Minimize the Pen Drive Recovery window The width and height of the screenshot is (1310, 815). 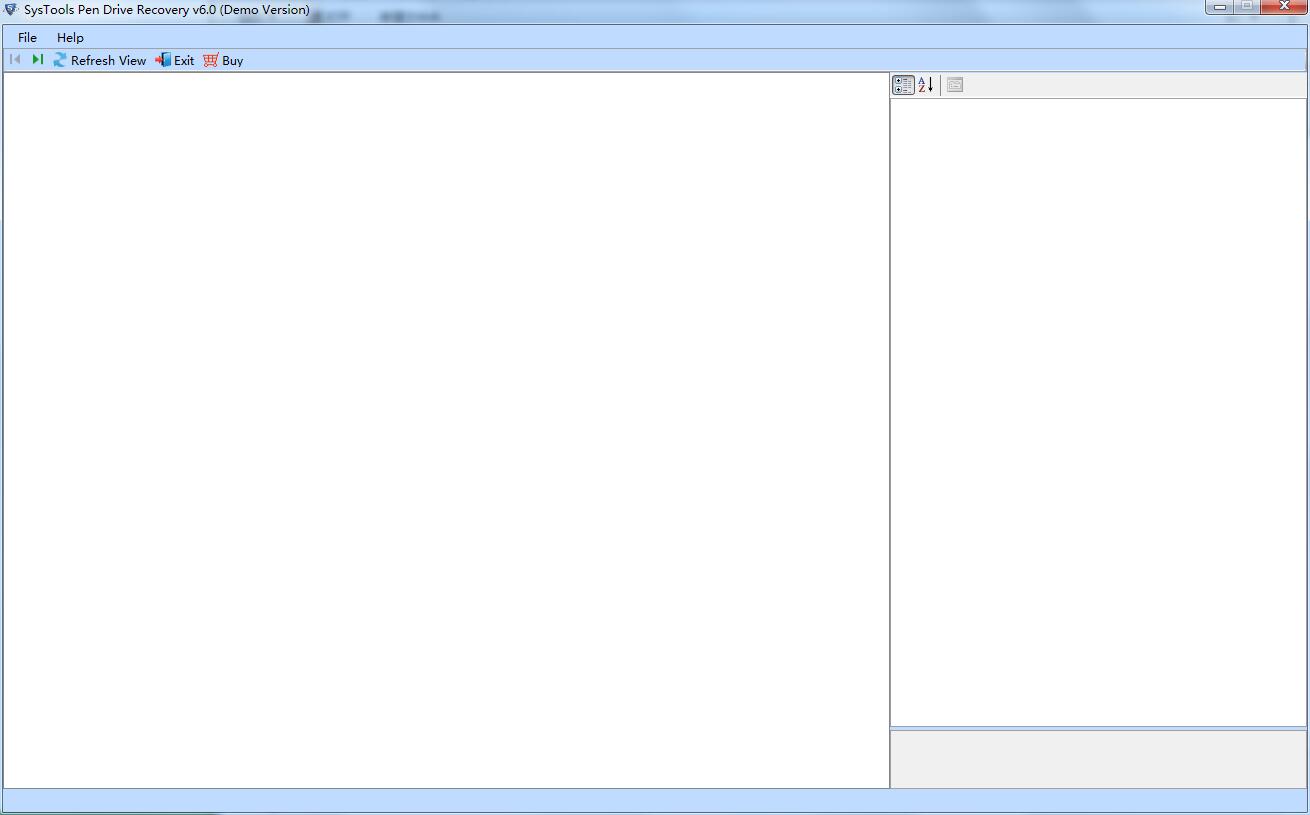coord(1219,7)
